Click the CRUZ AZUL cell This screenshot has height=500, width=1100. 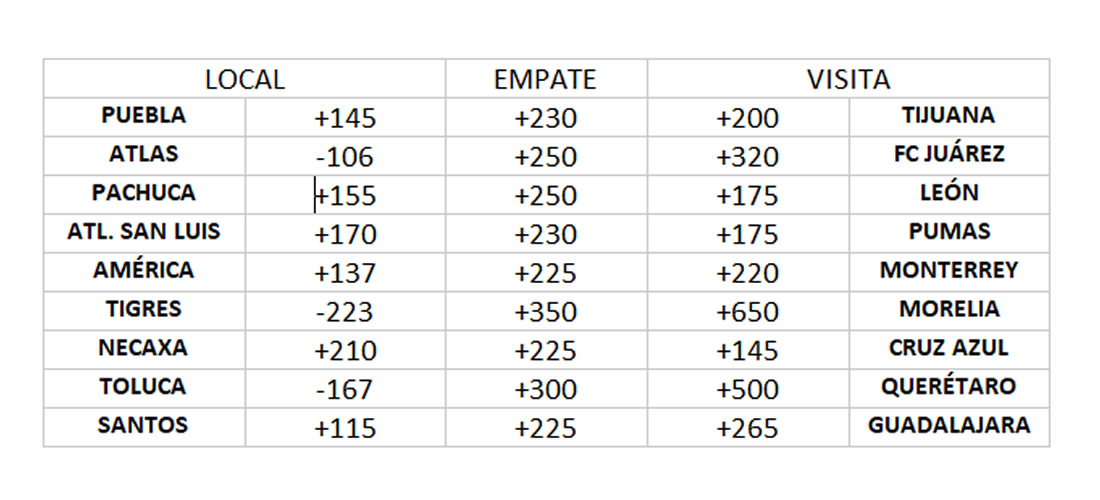coord(949,349)
